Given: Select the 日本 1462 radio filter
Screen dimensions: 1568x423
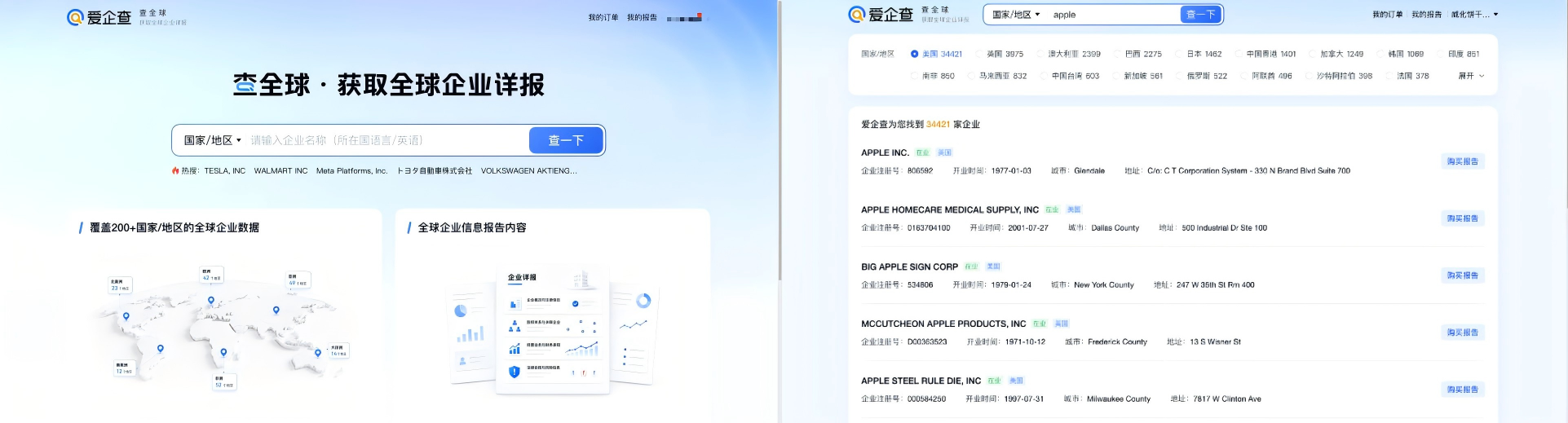Looking at the screenshot, I should pos(1199,54).
